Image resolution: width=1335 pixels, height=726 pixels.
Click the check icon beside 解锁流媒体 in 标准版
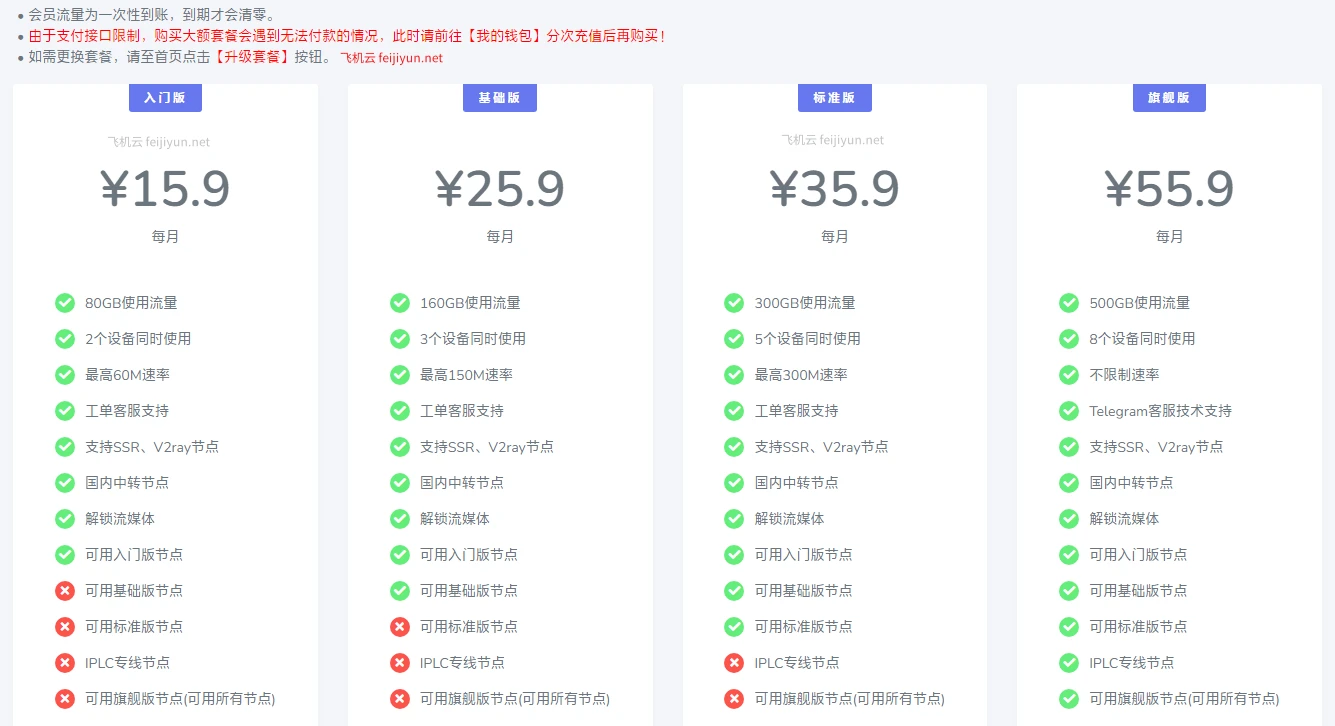pos(733,519)
